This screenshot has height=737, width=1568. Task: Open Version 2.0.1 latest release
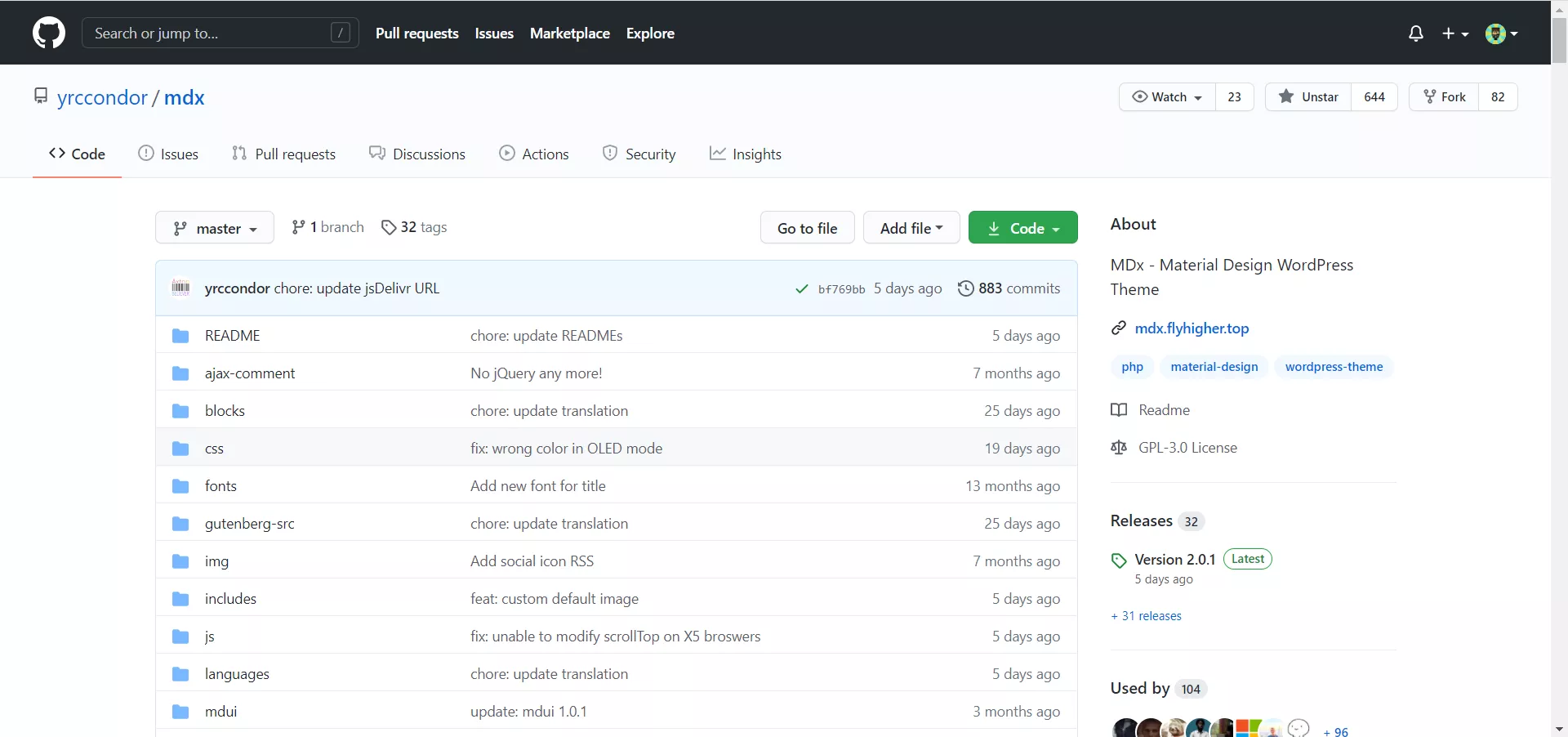coord(1175,560)
